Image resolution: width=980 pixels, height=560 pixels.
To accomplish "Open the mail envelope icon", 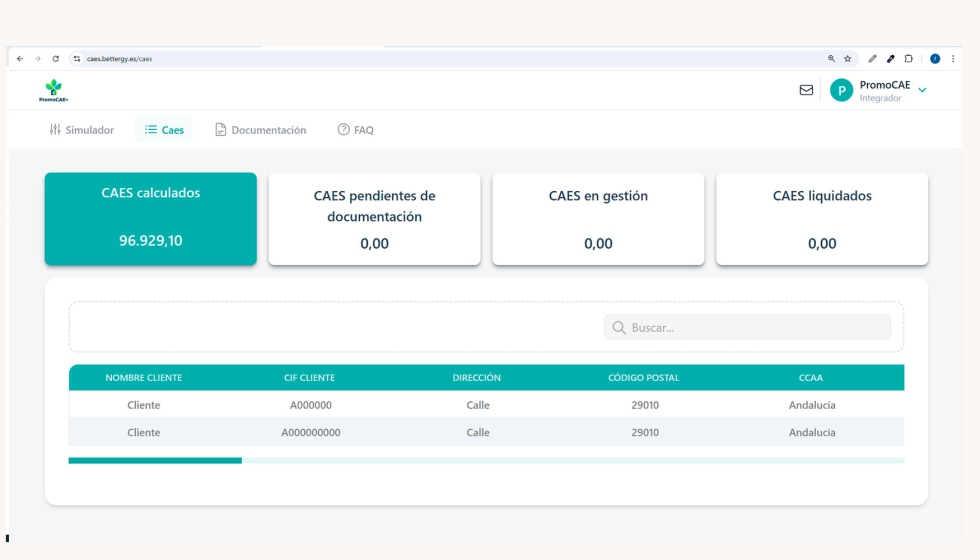I will point(806,90).
